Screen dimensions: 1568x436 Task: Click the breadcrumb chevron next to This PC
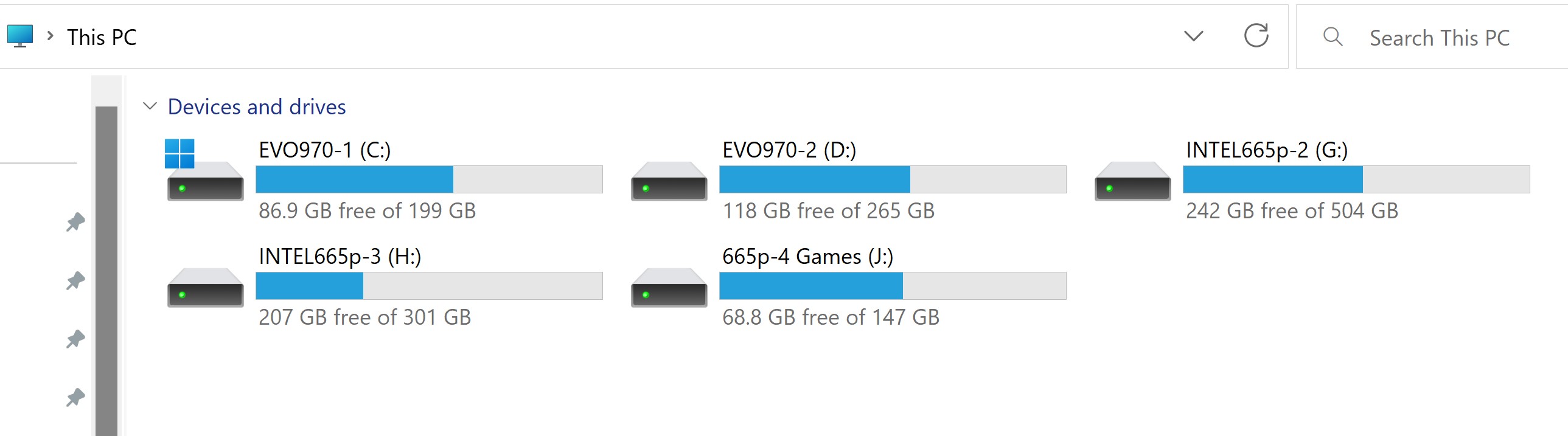click(49, 36)
